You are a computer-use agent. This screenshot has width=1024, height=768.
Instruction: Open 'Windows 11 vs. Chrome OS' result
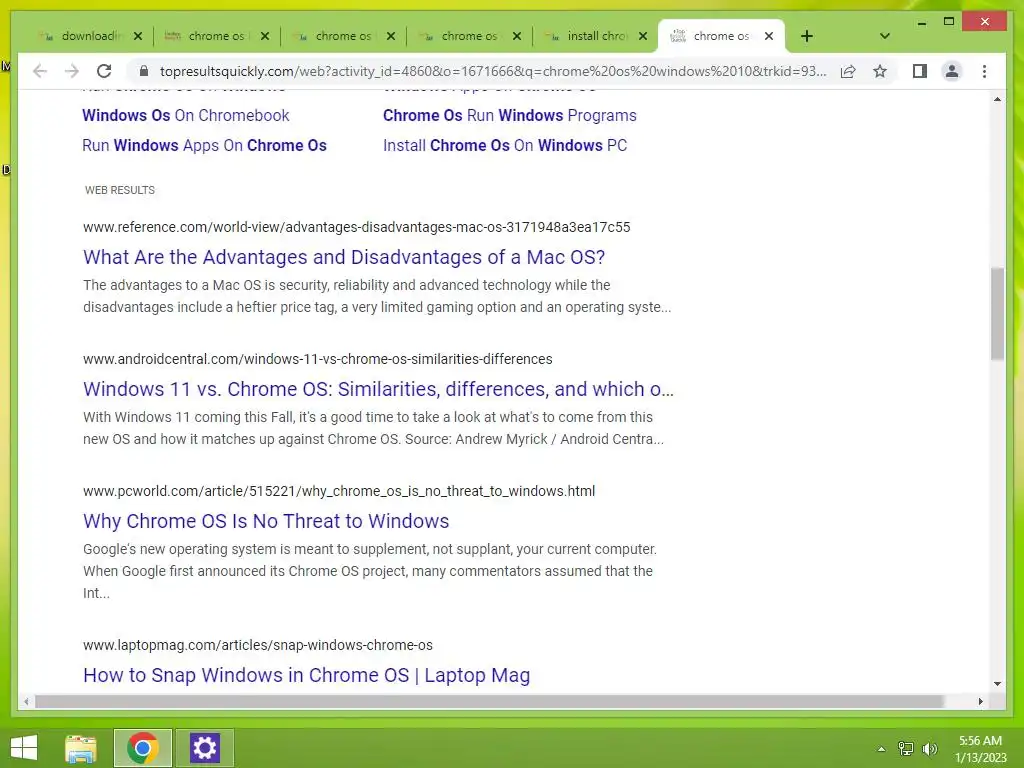pyautogui.click(x=378, y=389)
